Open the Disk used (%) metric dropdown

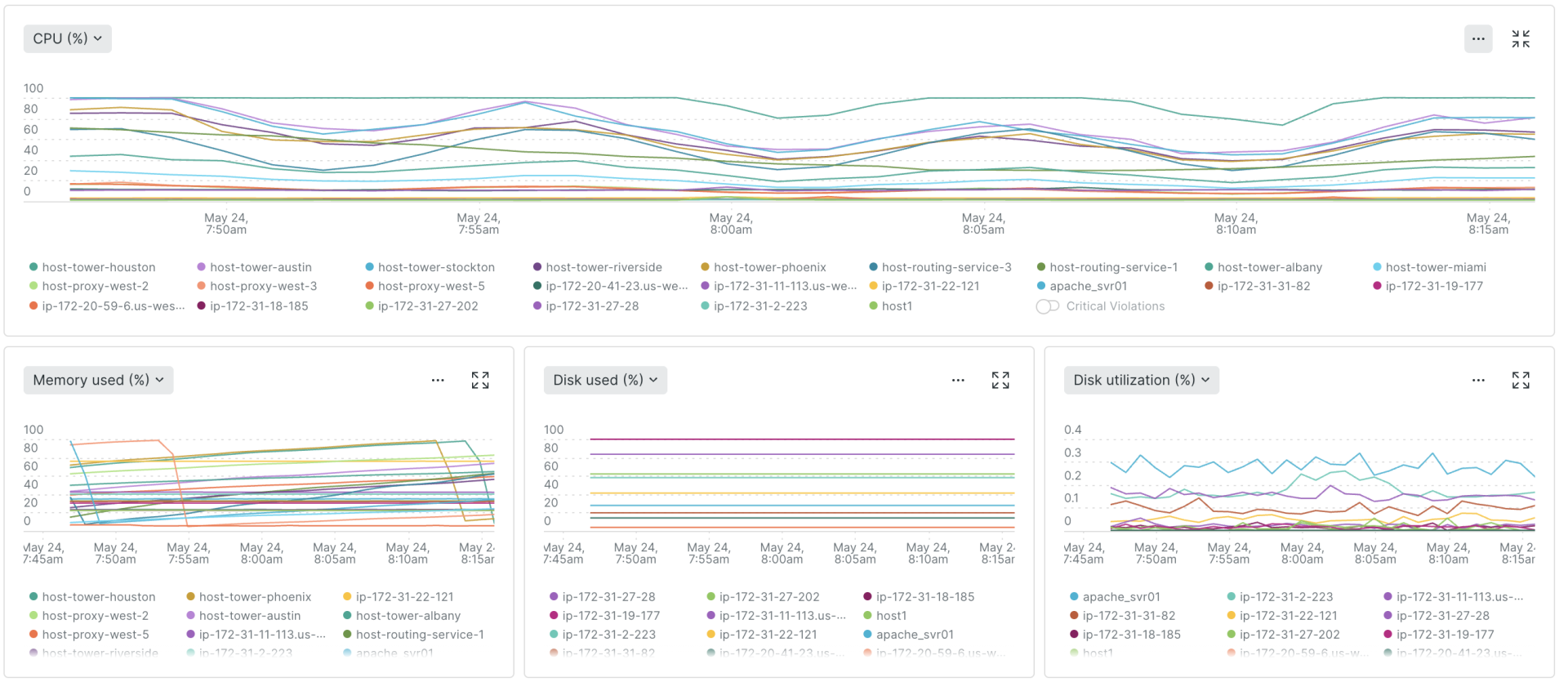coord(604,380)
